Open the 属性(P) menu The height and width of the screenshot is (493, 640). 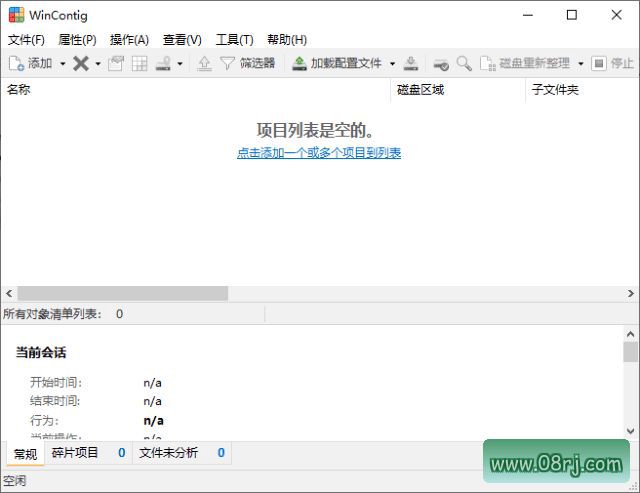pos(78,40)
